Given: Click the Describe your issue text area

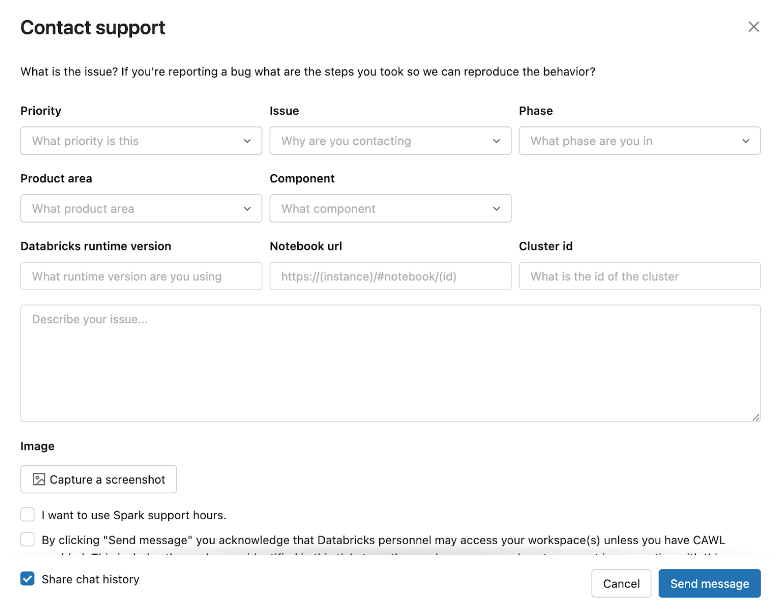Looking at the screenshot, I should 390,363.
